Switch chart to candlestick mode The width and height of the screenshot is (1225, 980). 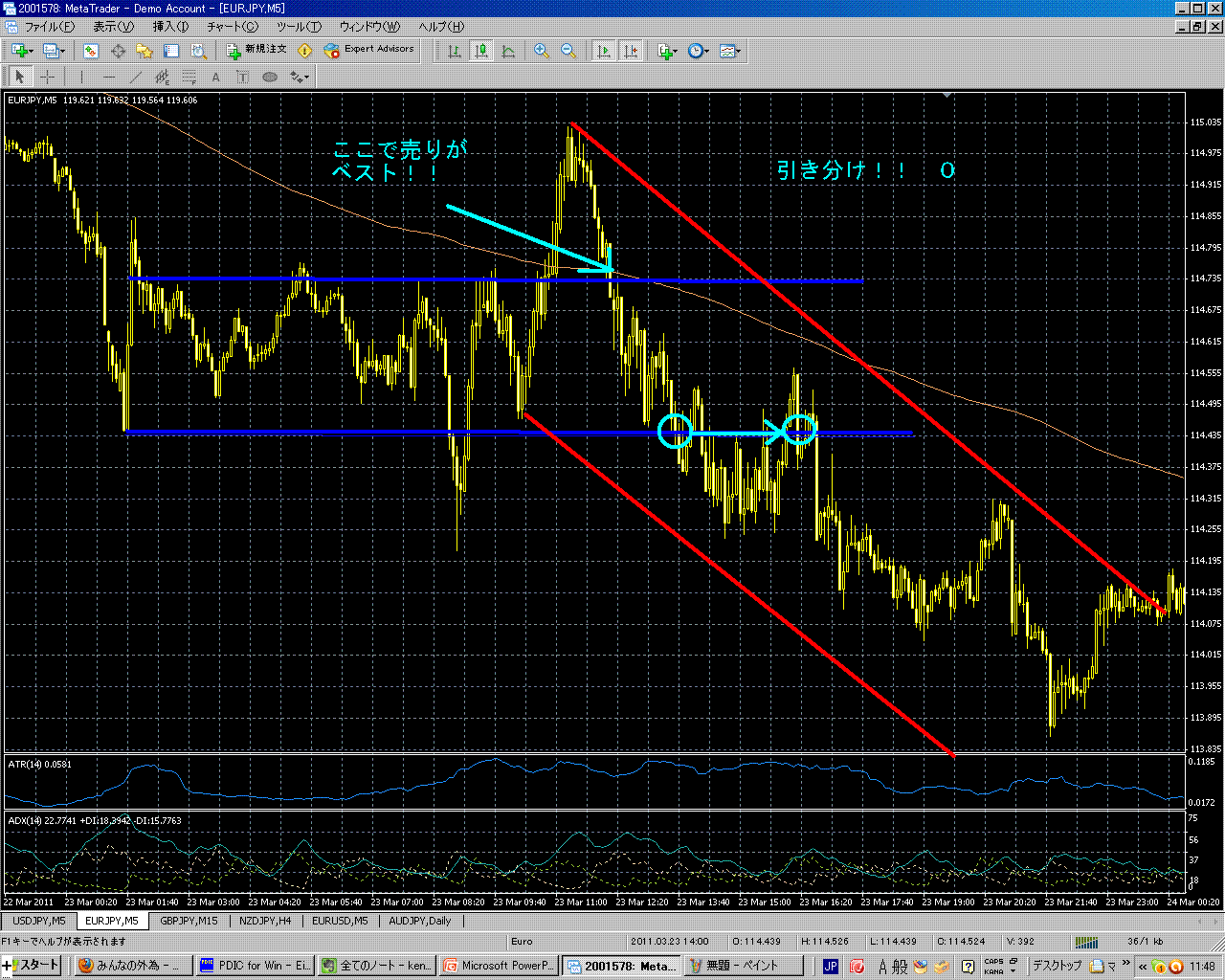click(481, 51)
